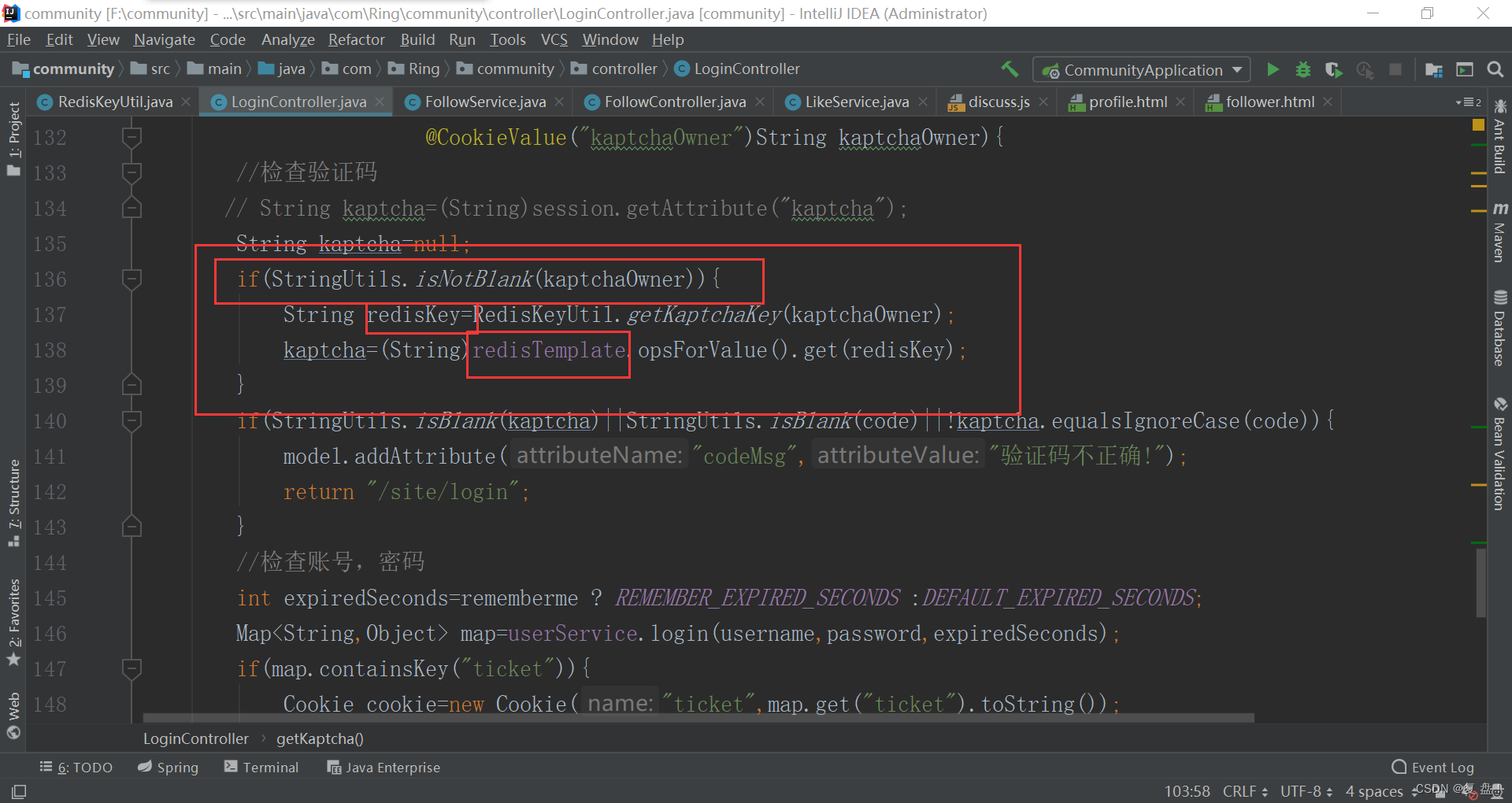The image size is (1512, 803).
Task: Toggle tool window bars at bottom-left corner
Action: pyautogui.click(x=19, y=791)
